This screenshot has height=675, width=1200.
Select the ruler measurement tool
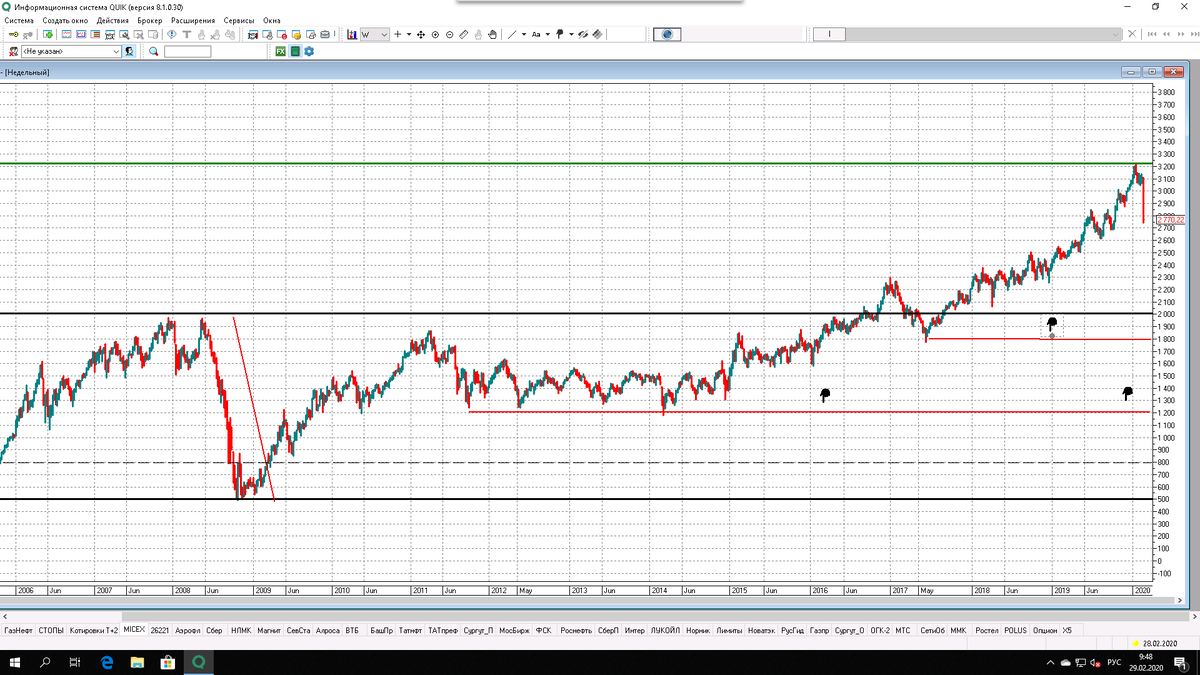463,34
